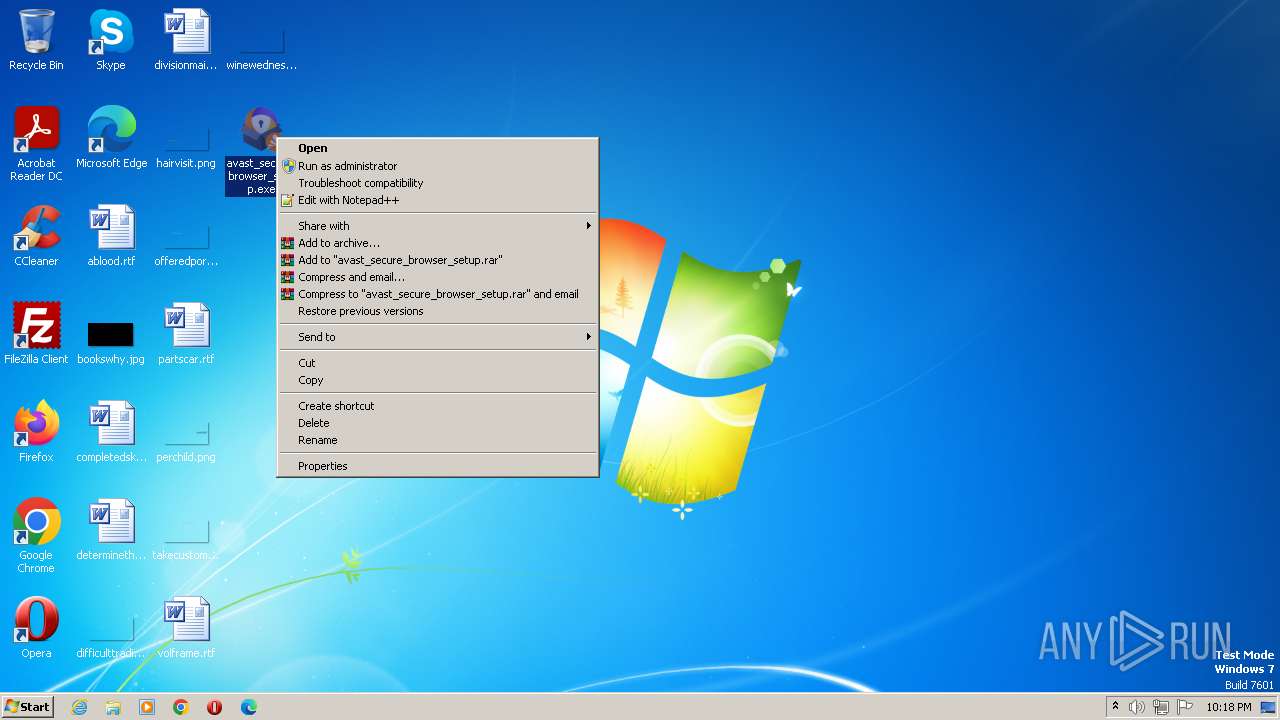Choose Rename in the context menu
This screenshot has width=1280, height=720.
(438, 440)
